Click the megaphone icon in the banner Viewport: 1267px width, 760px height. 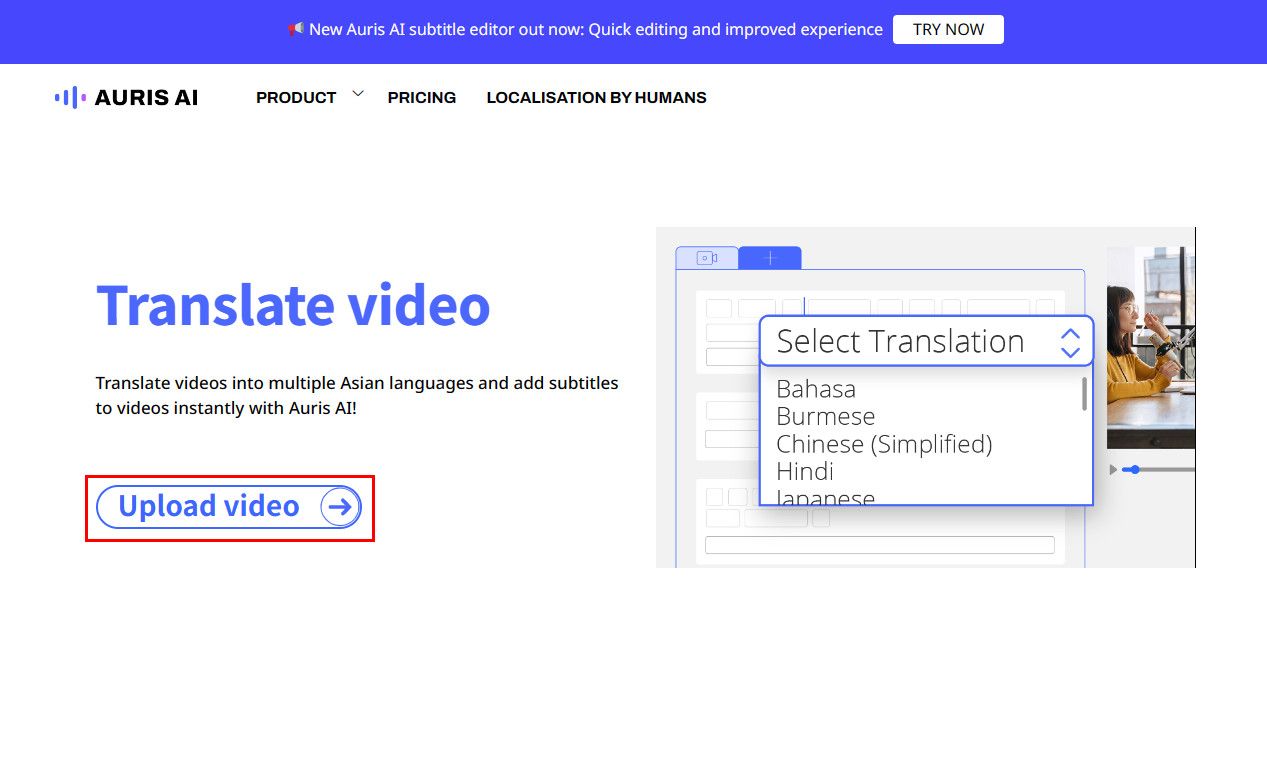coord(296,29)
